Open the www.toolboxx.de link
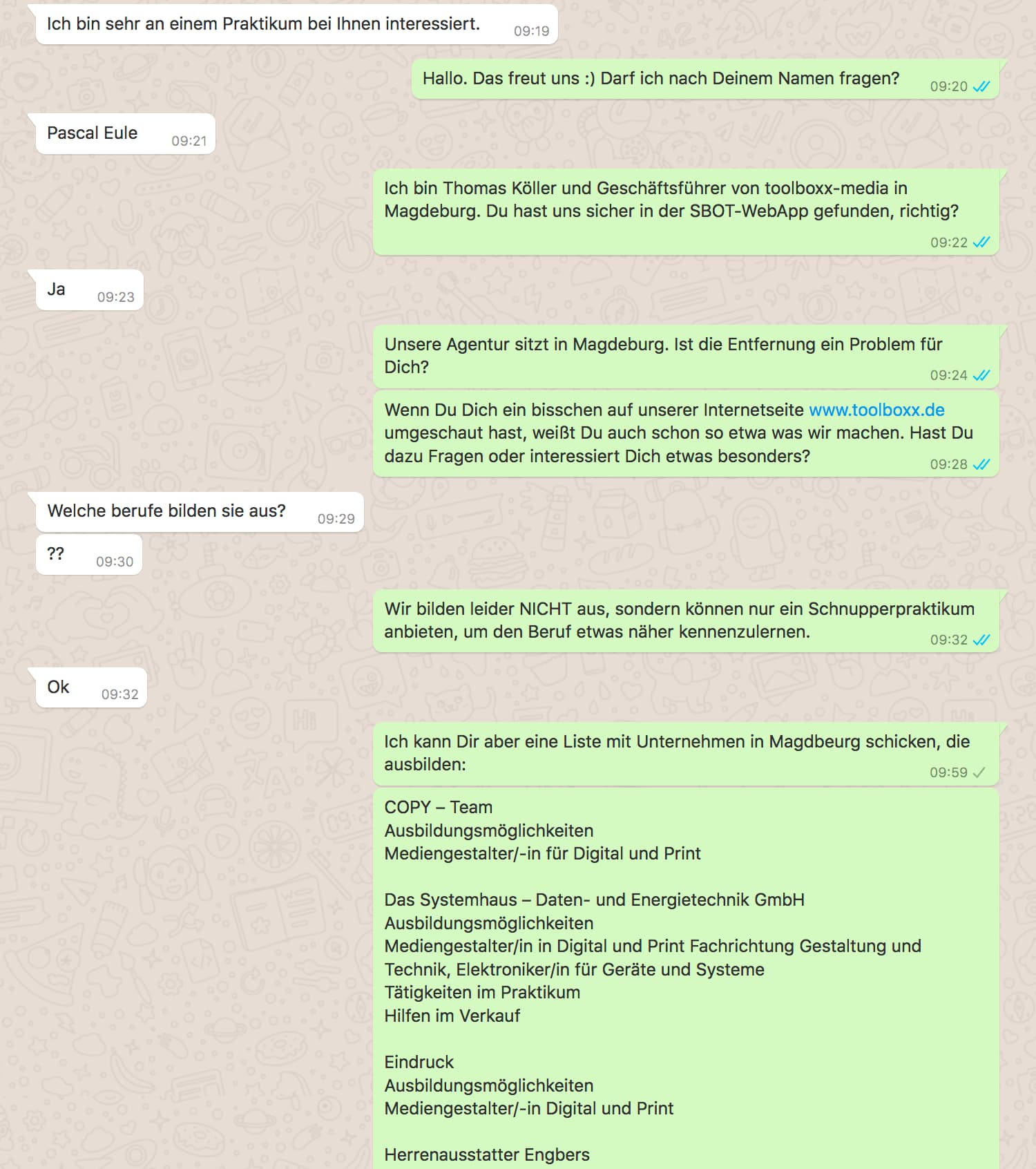Screen dimensions: 1036x1169 coord(876,410)
